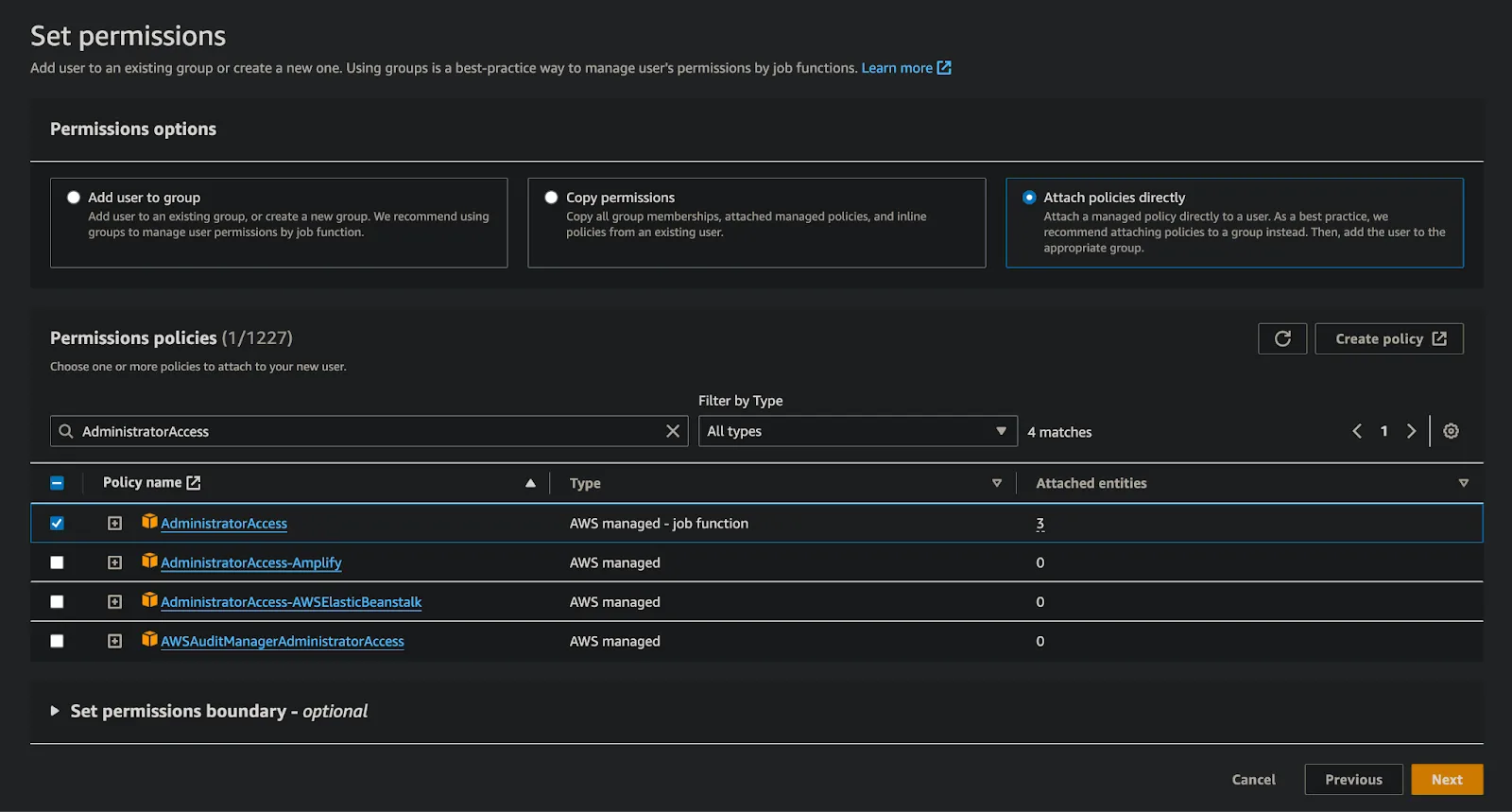Image resolution: width=1512 pixels, height=812 pixels.
Task: Open the AdministratorAccess-Amplify policy link
Action: 251,562
